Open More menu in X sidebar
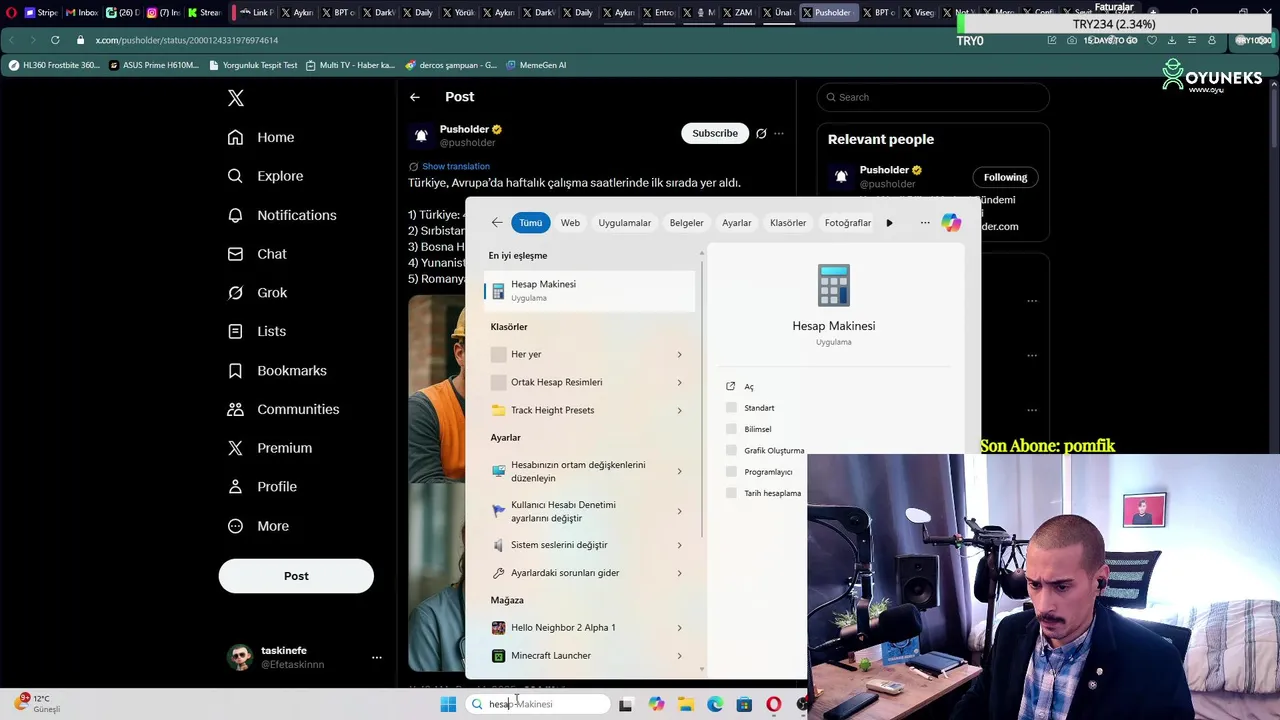Image resolution: width=1280 pixels, height=720 pixels. pos(258,526)
